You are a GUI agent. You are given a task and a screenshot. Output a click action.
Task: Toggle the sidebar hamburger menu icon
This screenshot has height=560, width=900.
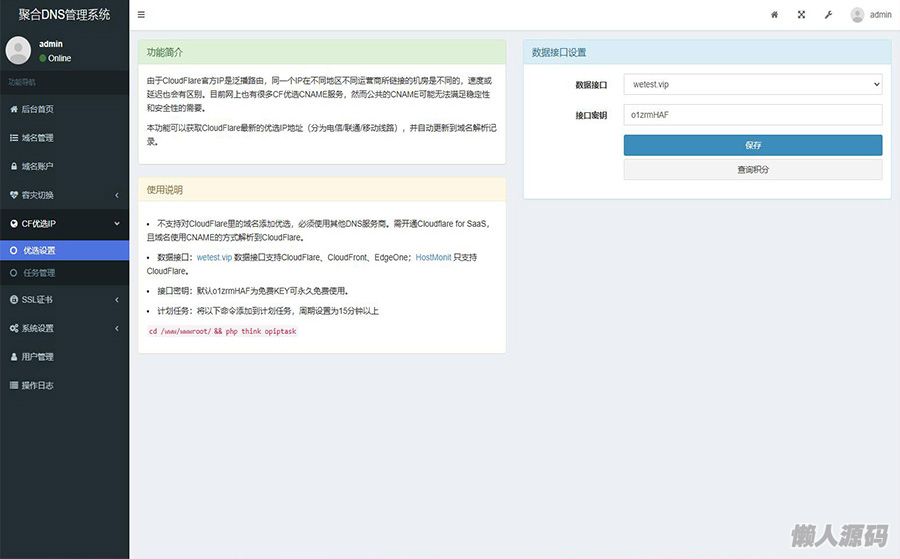tap(141, 15)
